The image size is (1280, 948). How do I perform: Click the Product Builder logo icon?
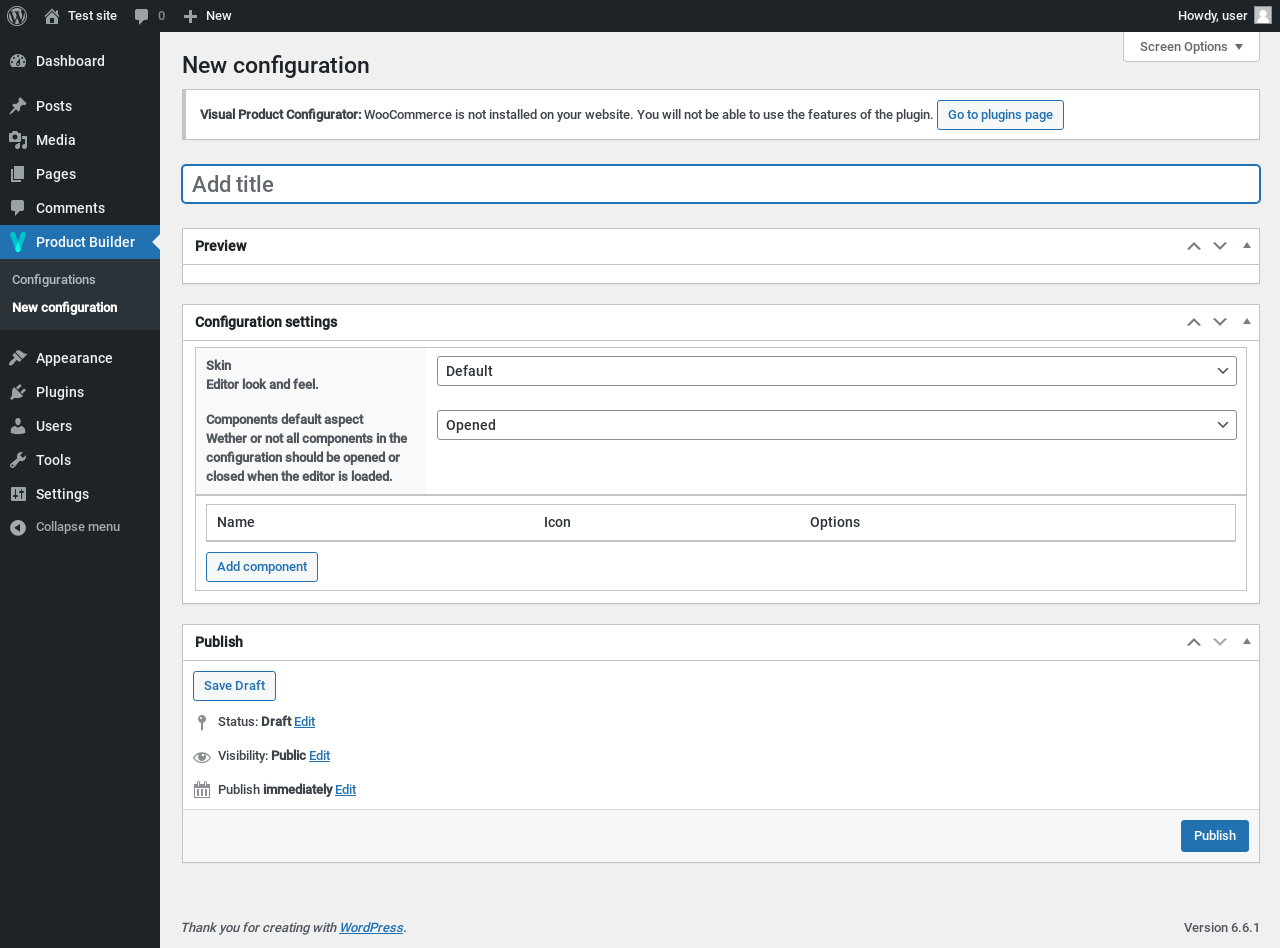click(18, 242)
